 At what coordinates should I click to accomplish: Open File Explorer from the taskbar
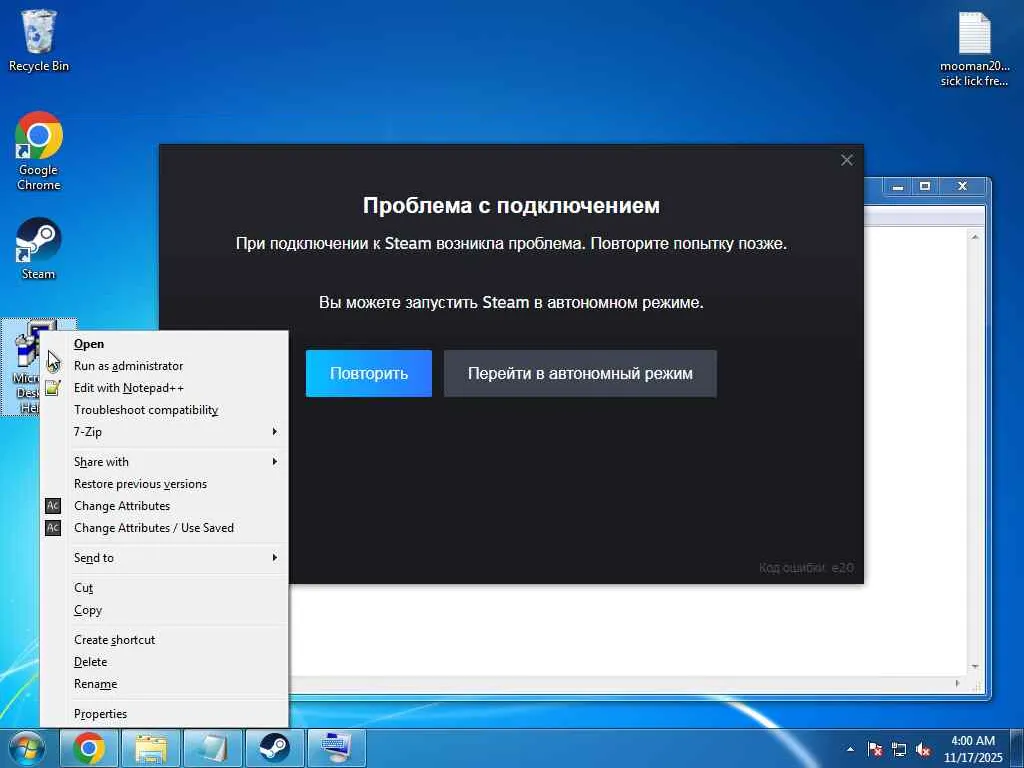coord(151,748)
